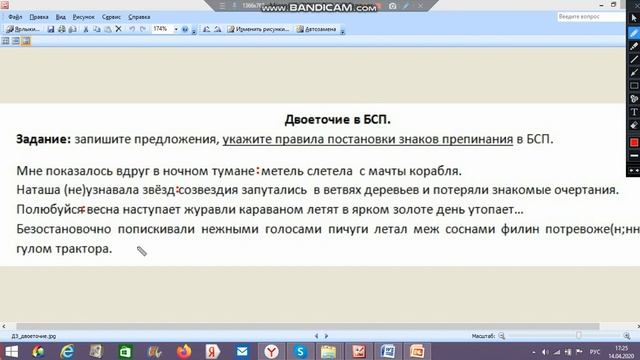Open Internet Explorer from the taskbar
The width and height of the screenshot is (640, 360).
pyautogui.click(x=67, y=351)
